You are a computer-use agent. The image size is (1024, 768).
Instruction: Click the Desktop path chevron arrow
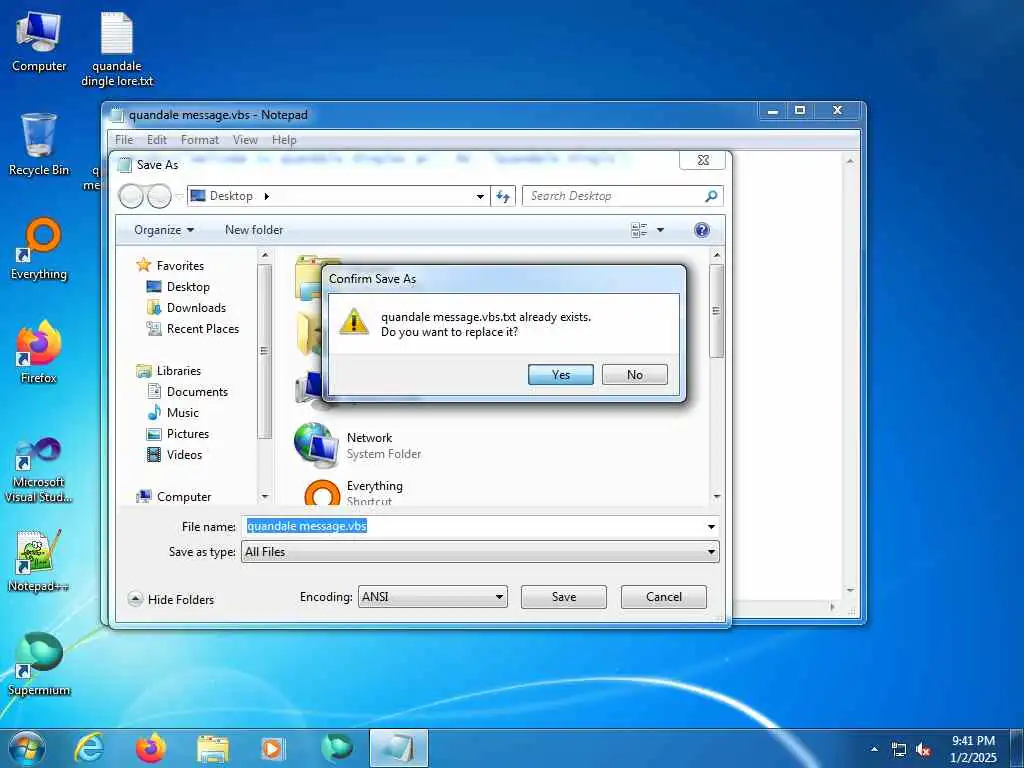pyautogui.click(x=266, y=196)
